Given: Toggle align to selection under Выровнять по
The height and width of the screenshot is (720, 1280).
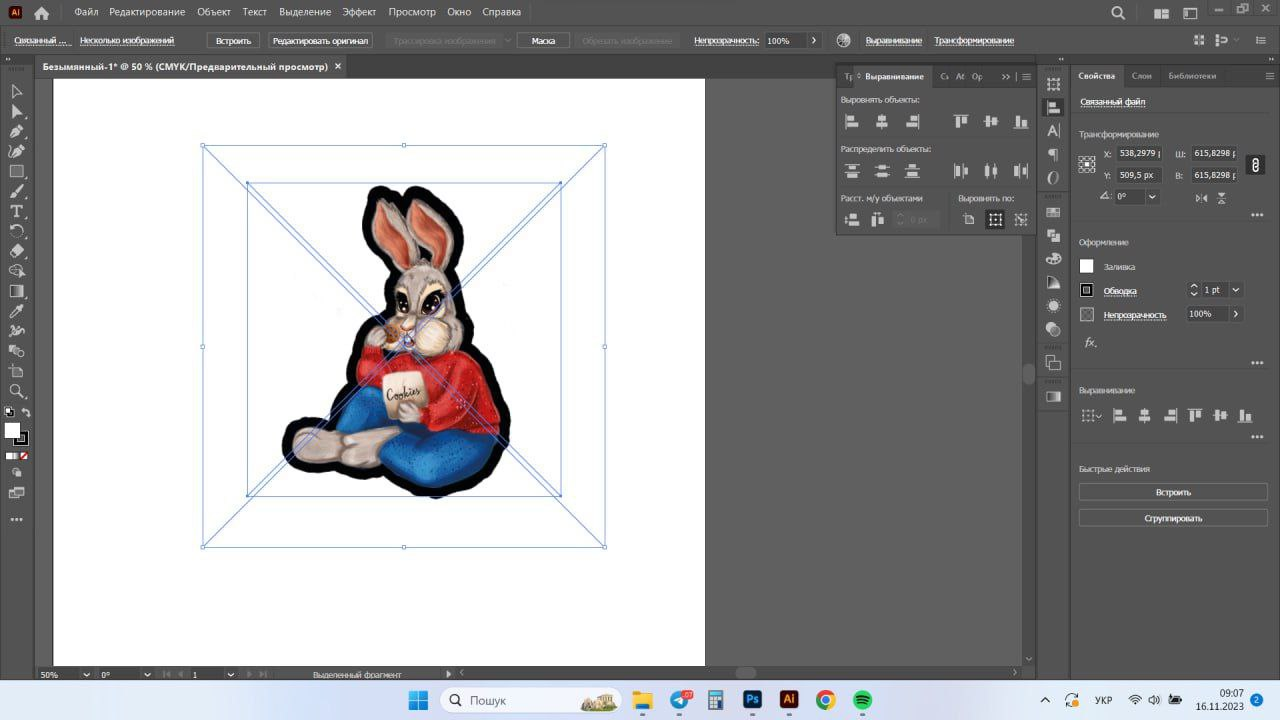Looking at the screenshot, I should click(x=995, y=220).
